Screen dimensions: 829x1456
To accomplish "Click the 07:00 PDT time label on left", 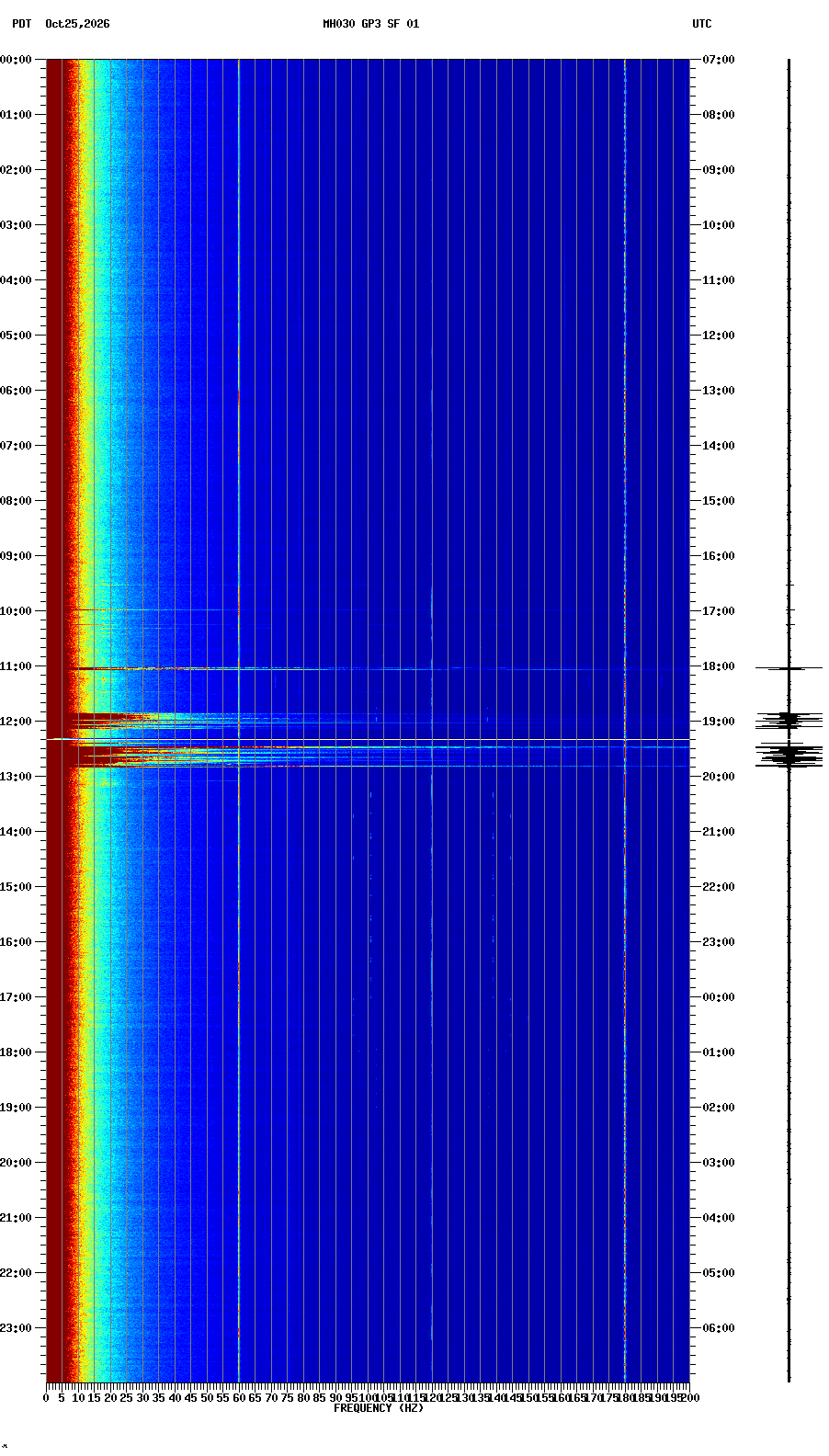I will pos(16,446).
